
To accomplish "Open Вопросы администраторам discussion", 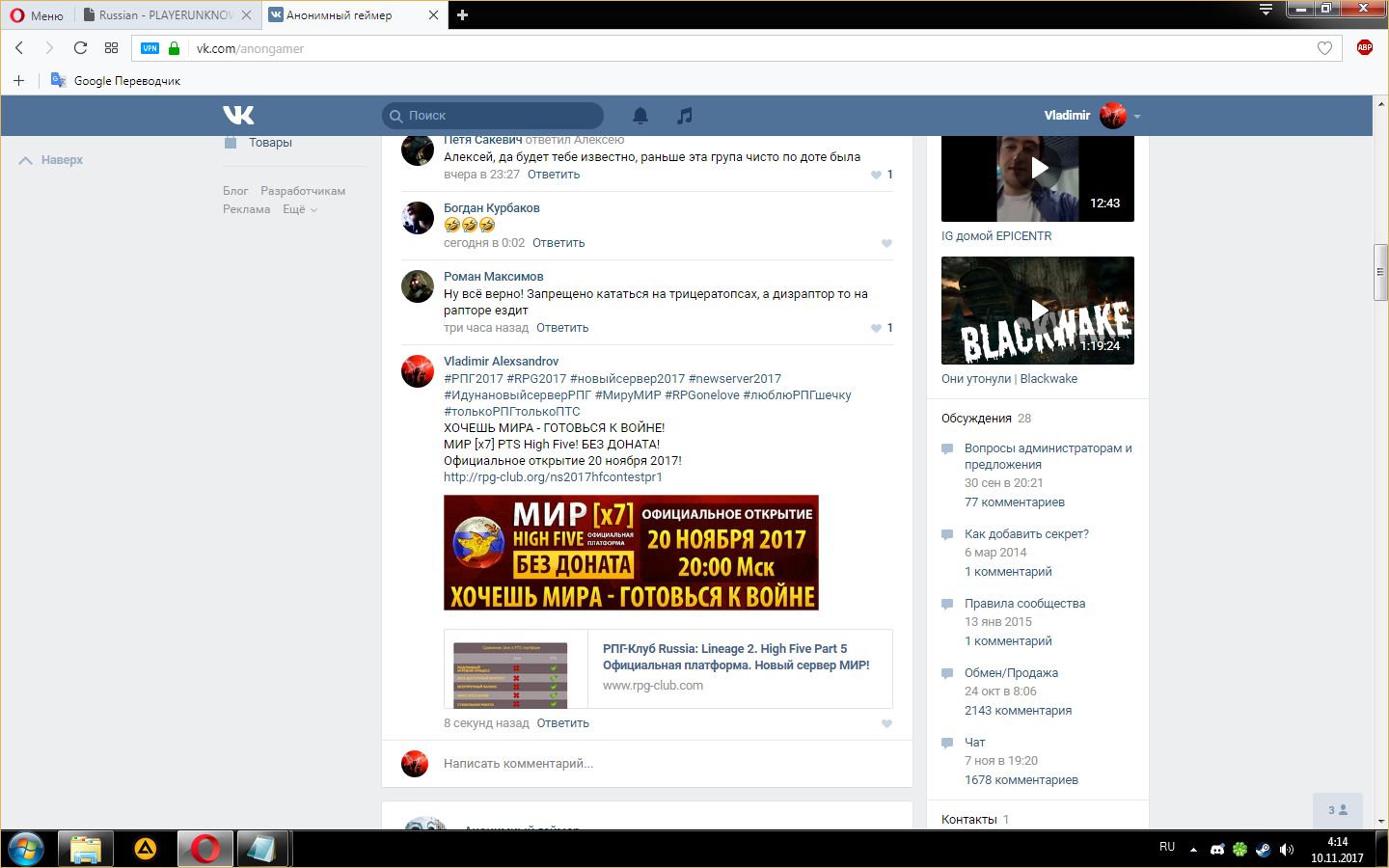I will [x=1049, y=456].
